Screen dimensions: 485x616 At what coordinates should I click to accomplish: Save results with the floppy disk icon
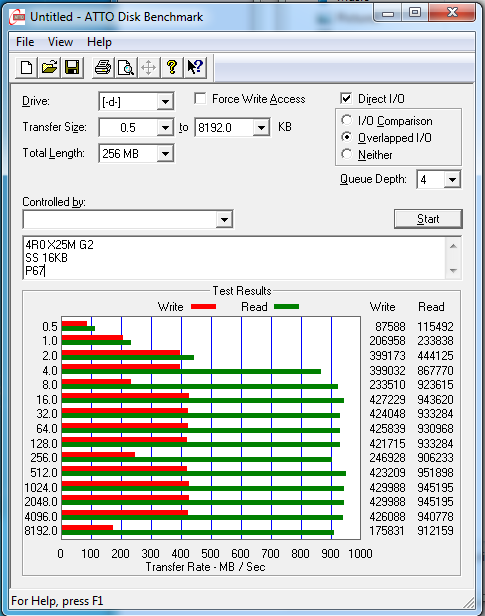(x=72, y=68)
